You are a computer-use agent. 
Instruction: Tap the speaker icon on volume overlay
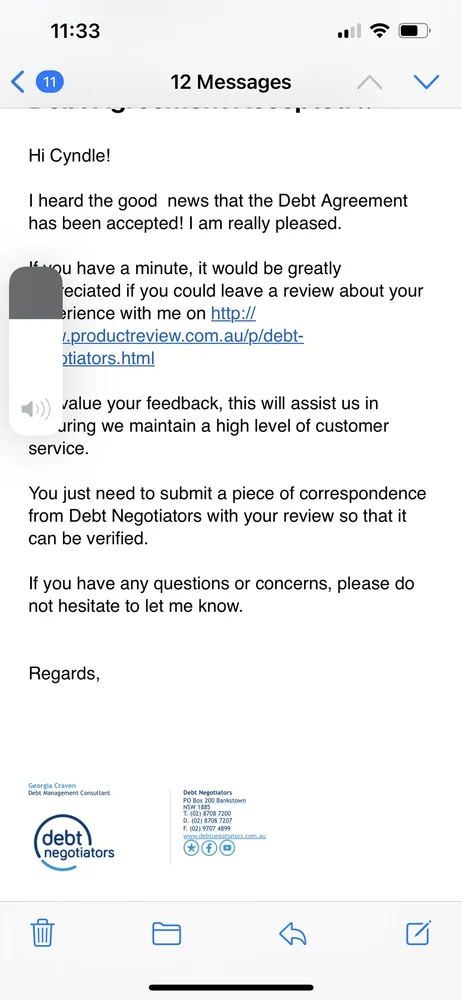pos(36,409)
